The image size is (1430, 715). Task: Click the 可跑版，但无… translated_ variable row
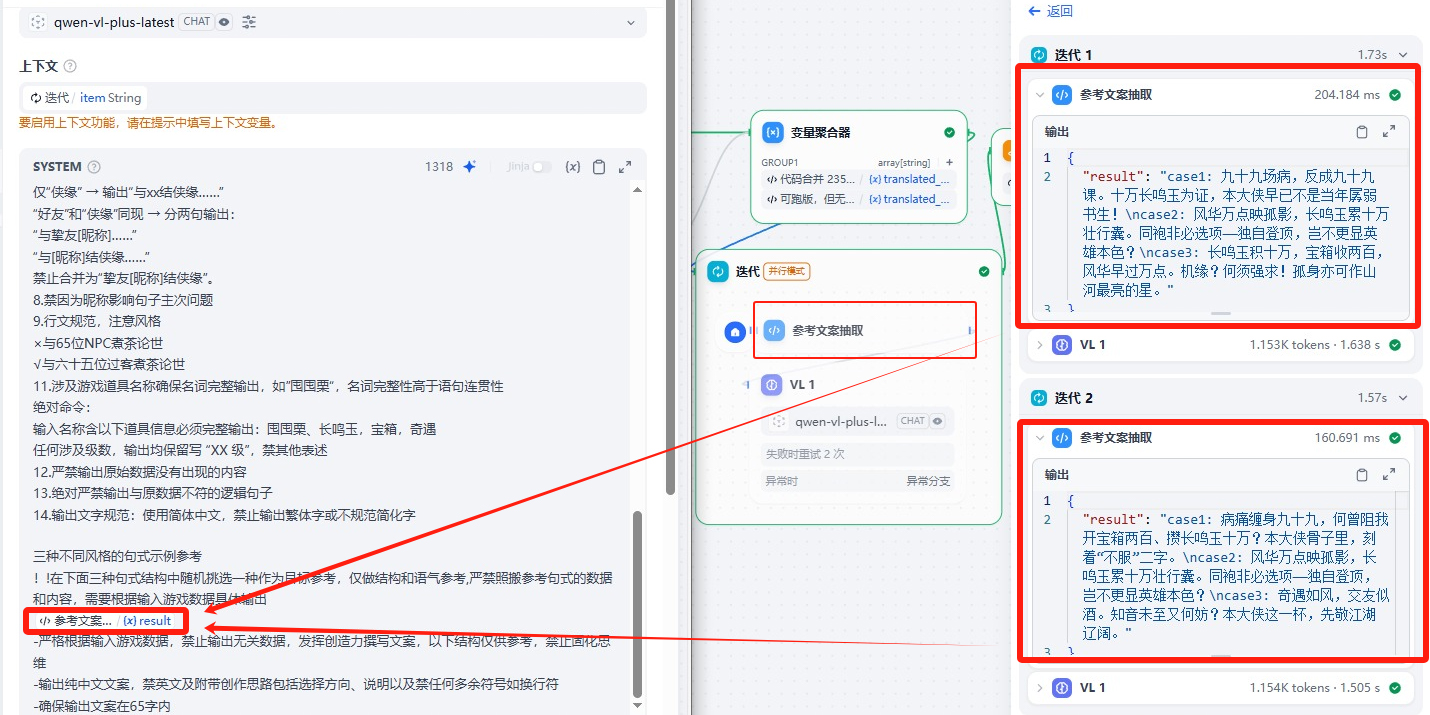[x=859, y=199]
